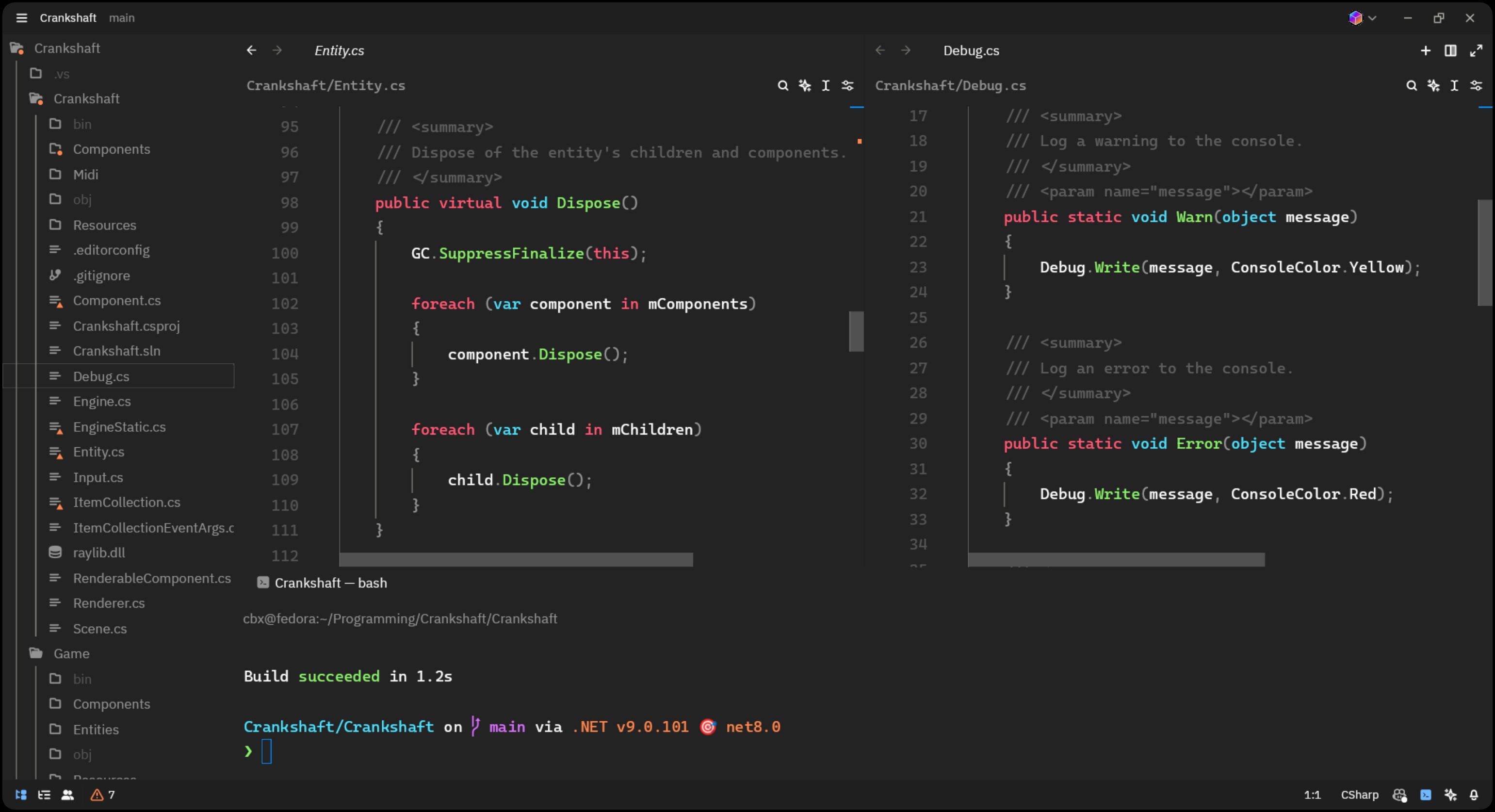Screen dimensions: 1495x812
Task: Open selection tools in the Debug.cs toolbar
Action: 1454,86
